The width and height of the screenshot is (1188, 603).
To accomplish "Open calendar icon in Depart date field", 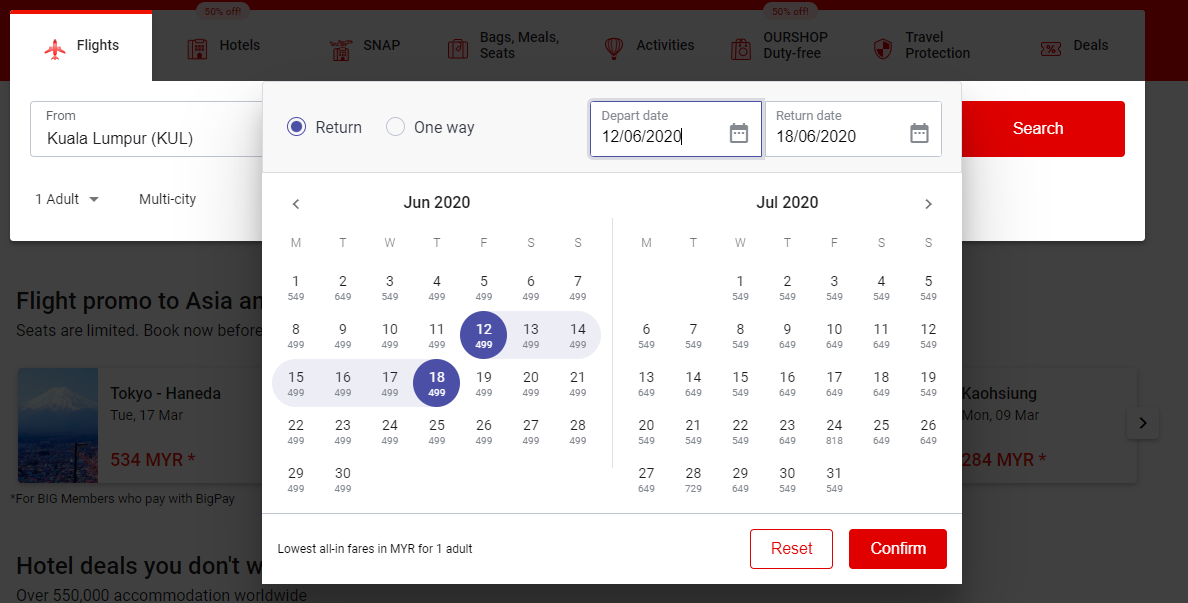I will click(739, 133).
